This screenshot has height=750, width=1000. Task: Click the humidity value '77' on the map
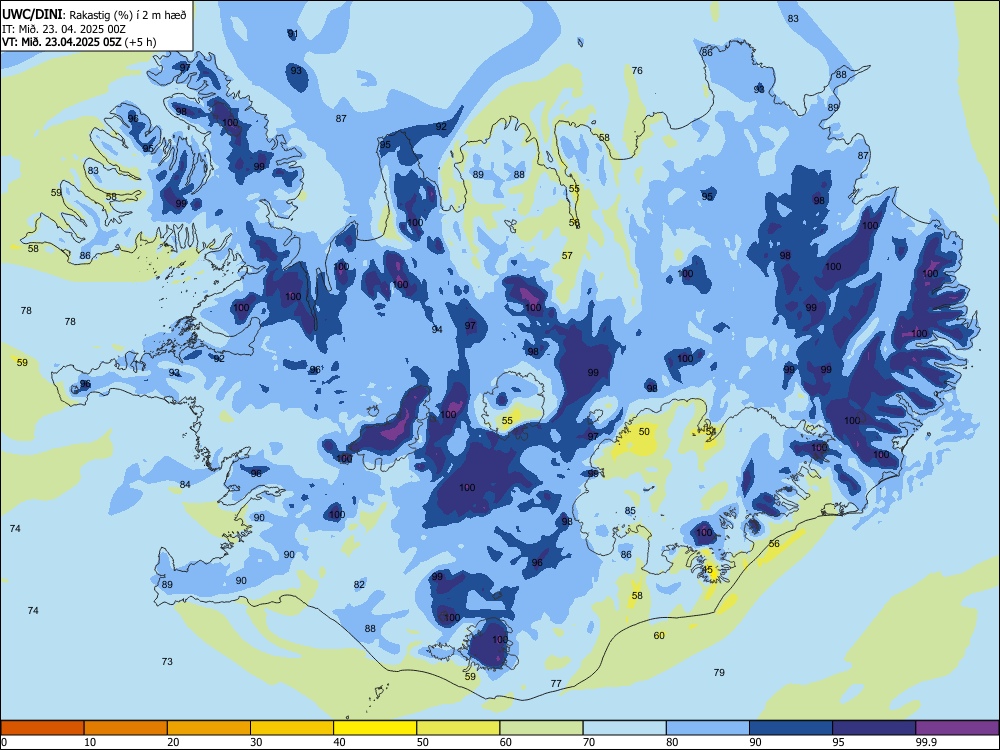556,684
